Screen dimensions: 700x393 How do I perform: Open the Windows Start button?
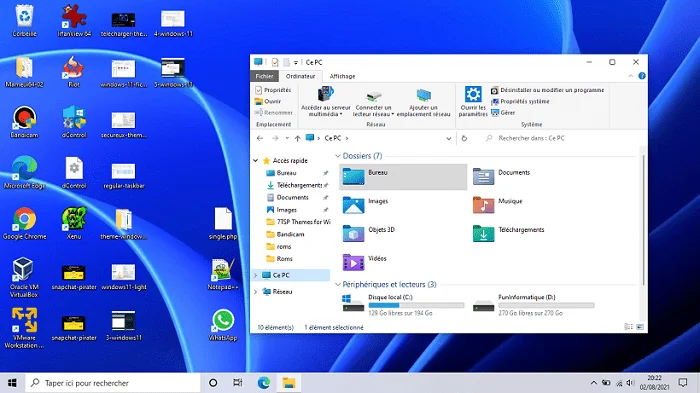[x=12, y=383]
